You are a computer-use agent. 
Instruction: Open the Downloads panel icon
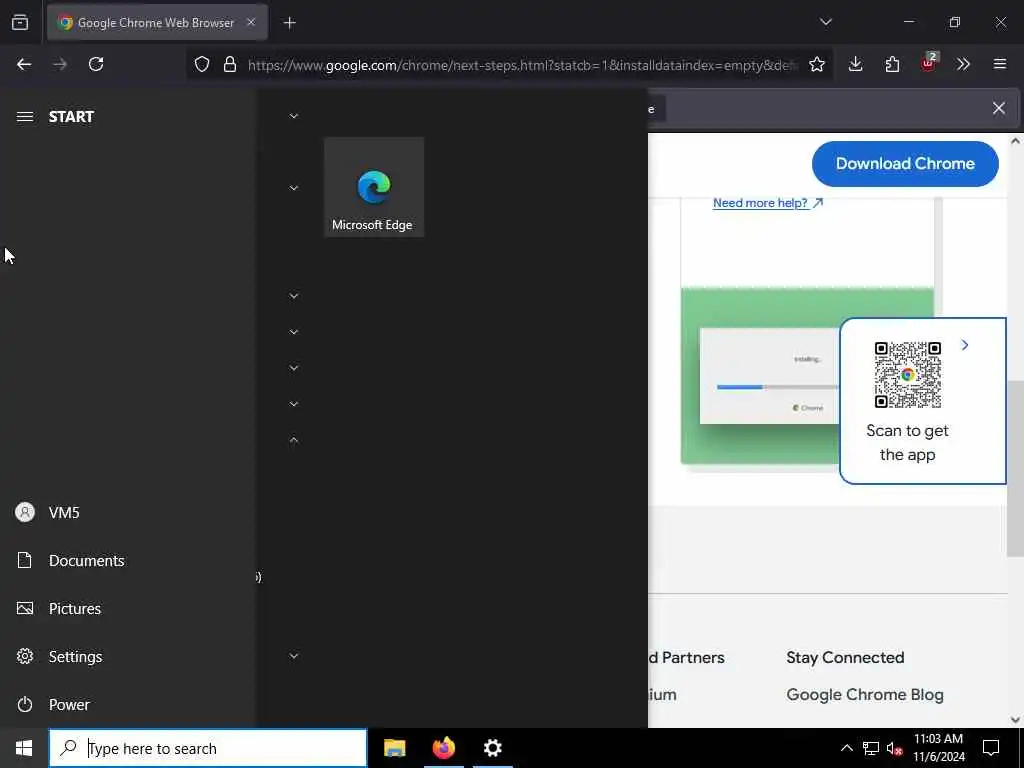tap(856, 64)
